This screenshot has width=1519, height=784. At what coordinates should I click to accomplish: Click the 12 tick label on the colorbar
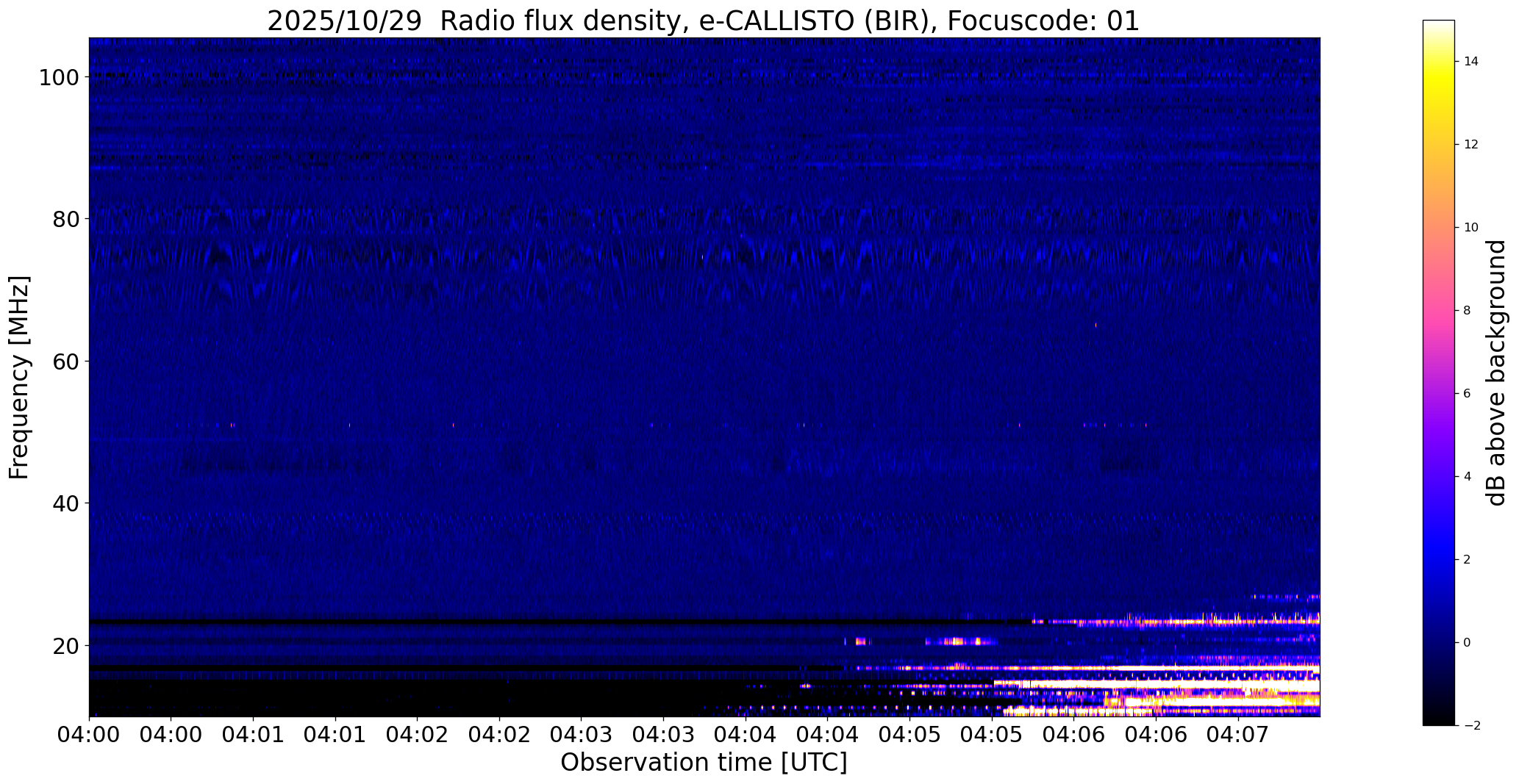click(x=1471, y=144)
